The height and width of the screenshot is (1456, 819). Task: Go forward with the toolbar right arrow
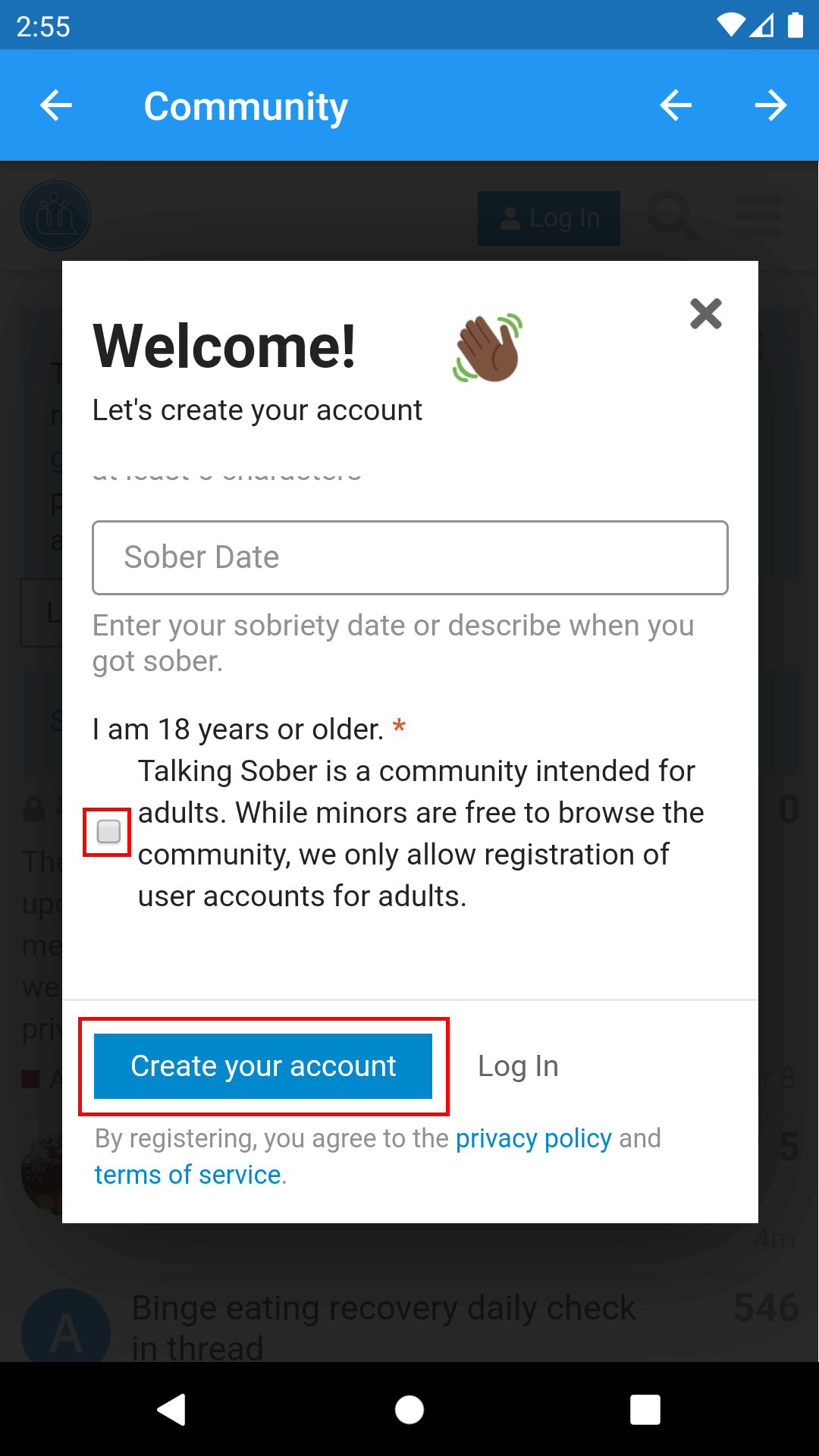[x=770, y=105]
